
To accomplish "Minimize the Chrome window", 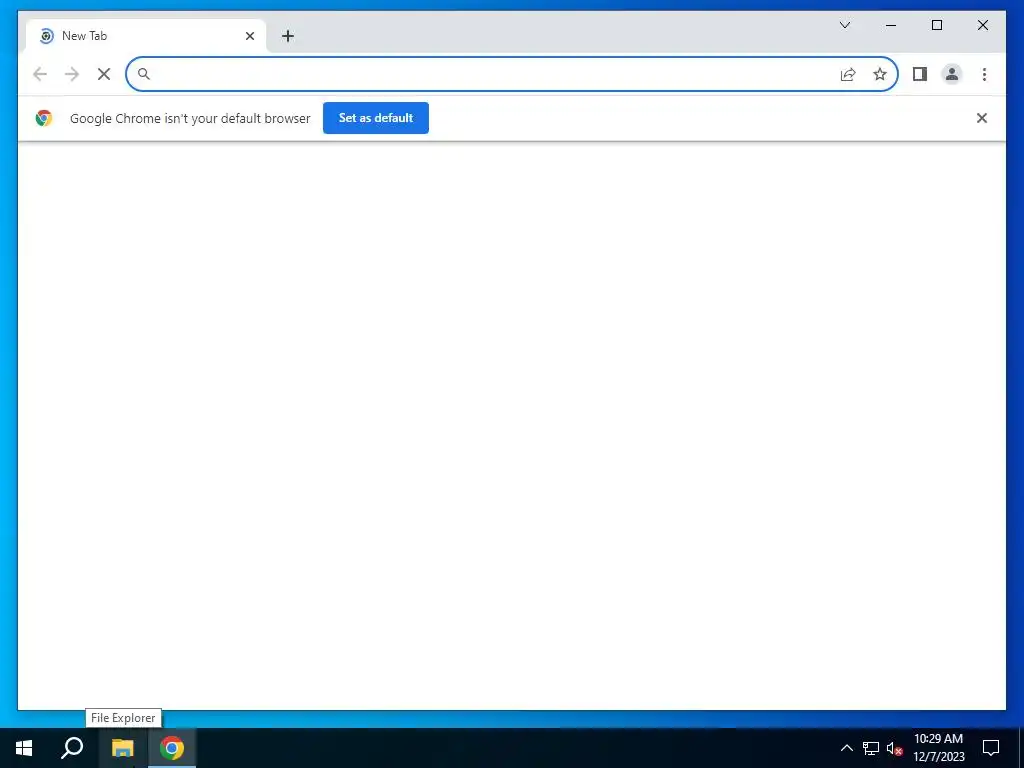I will coord(891,25).
